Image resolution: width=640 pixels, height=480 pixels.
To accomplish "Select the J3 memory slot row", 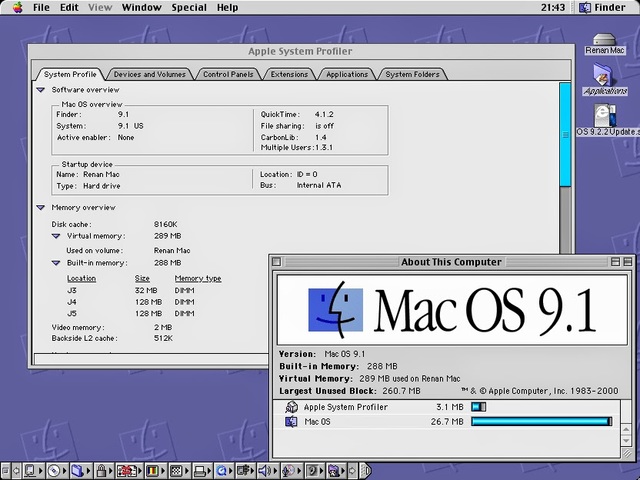I will 131,291.
